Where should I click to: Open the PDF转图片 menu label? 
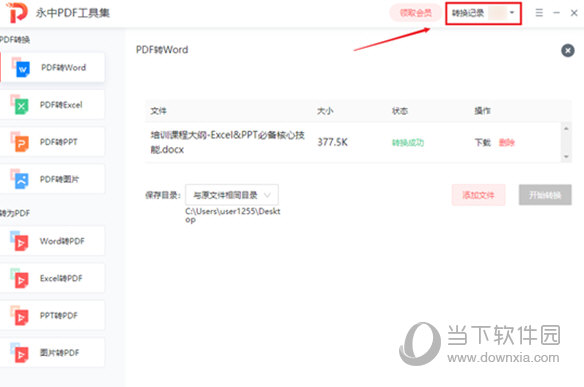pyautogui.click(x=59, y=179)
